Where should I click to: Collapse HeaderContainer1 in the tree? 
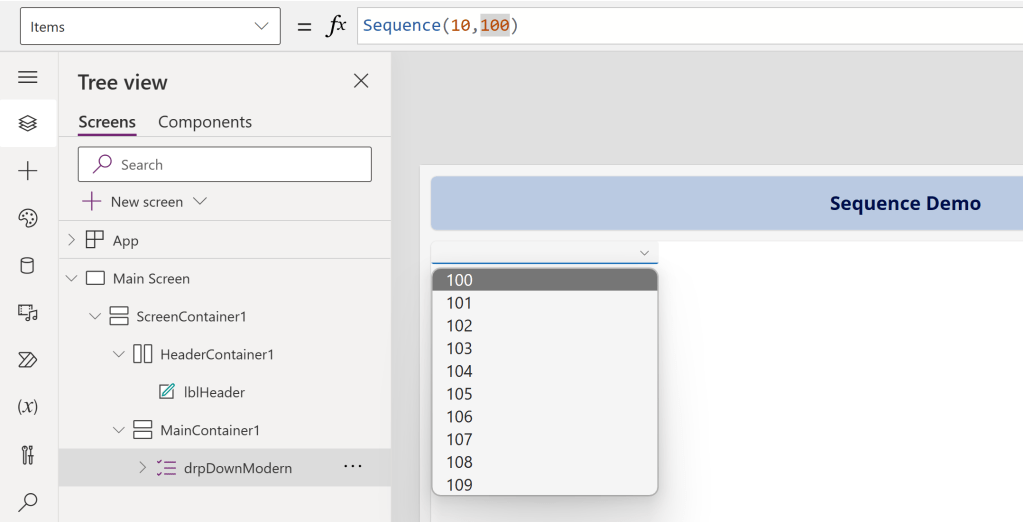(119, 354)
